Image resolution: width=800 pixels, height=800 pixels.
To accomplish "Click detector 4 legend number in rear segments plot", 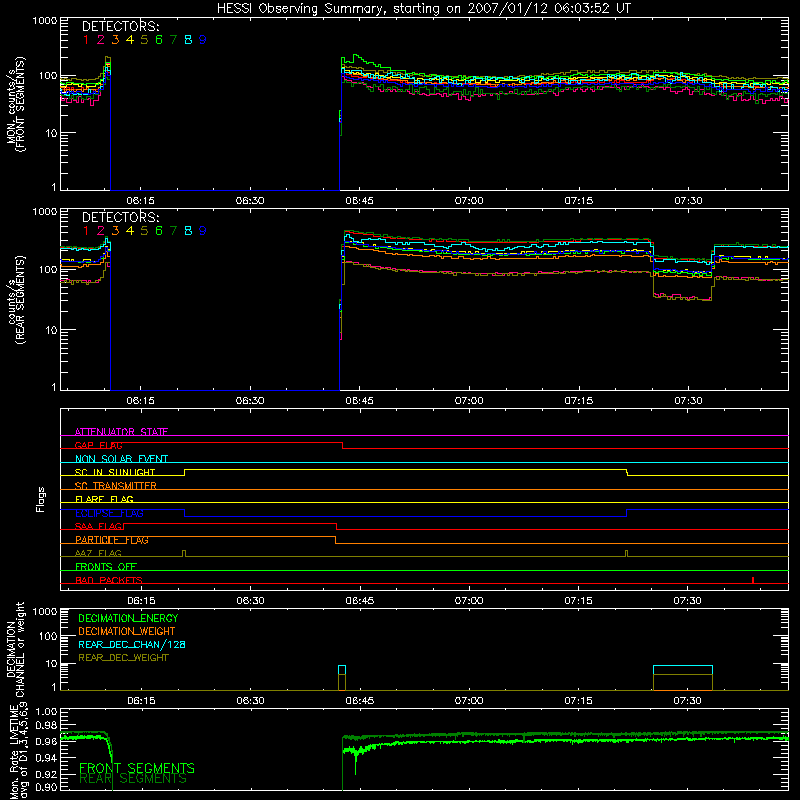I will 130,231.
